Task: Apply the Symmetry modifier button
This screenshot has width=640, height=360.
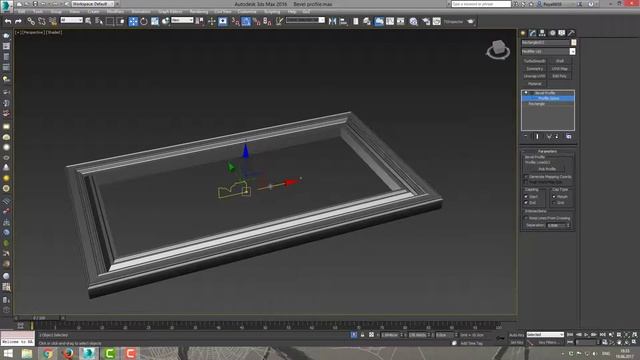Action: coord(534,69)
